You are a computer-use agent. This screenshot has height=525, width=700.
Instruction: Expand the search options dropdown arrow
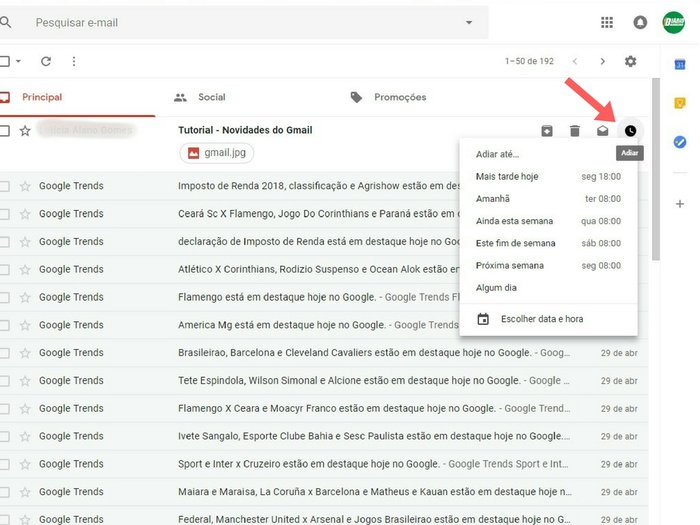pyautogui.click(x=469, y=22)
